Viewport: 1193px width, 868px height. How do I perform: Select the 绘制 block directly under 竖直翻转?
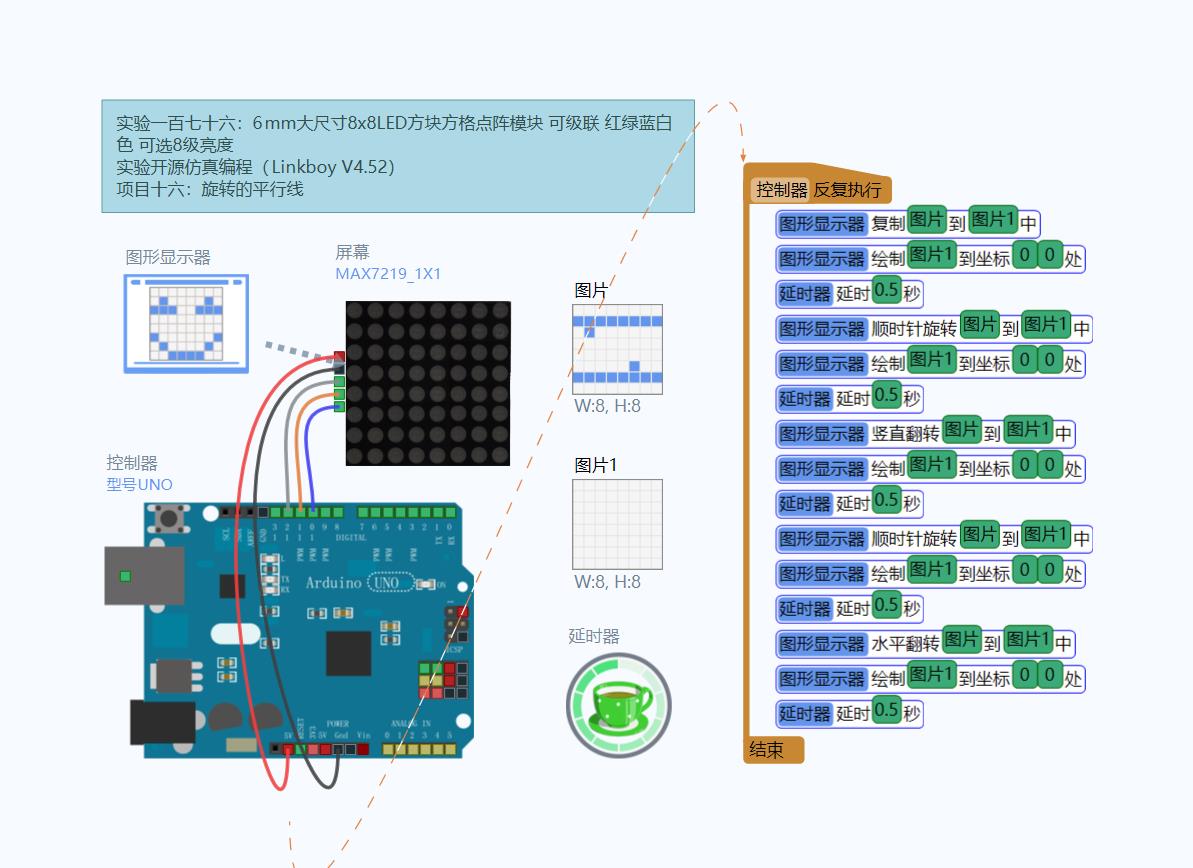930,468
